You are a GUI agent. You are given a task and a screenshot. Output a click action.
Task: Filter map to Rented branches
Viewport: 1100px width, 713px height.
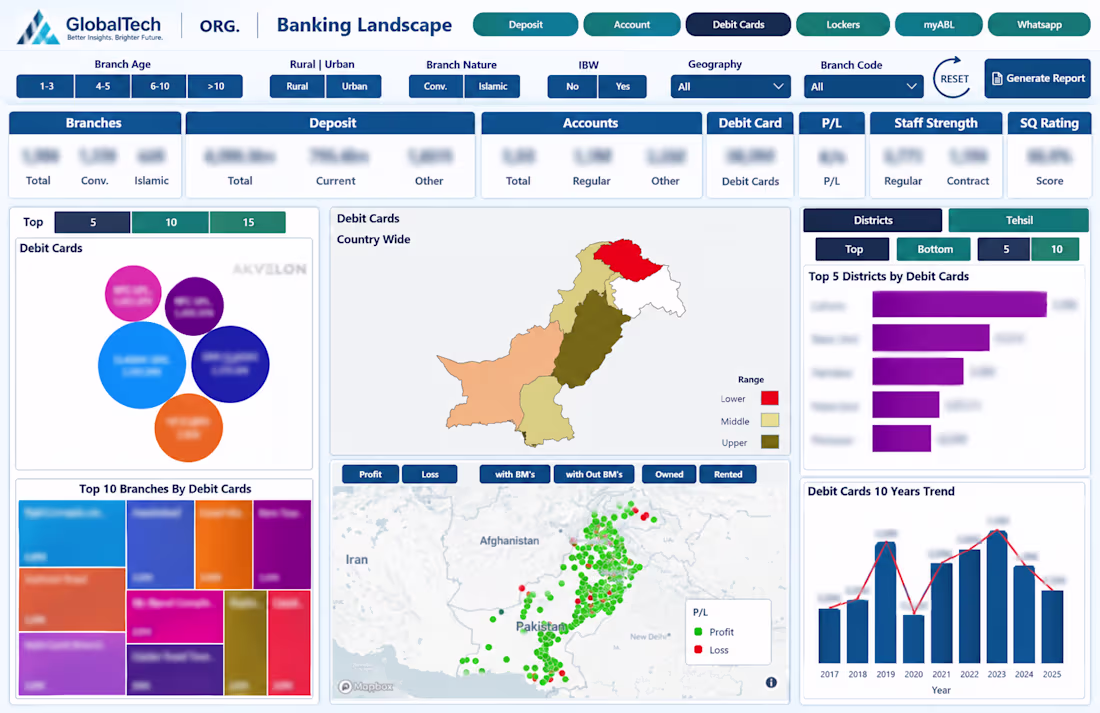pos(728,474)
